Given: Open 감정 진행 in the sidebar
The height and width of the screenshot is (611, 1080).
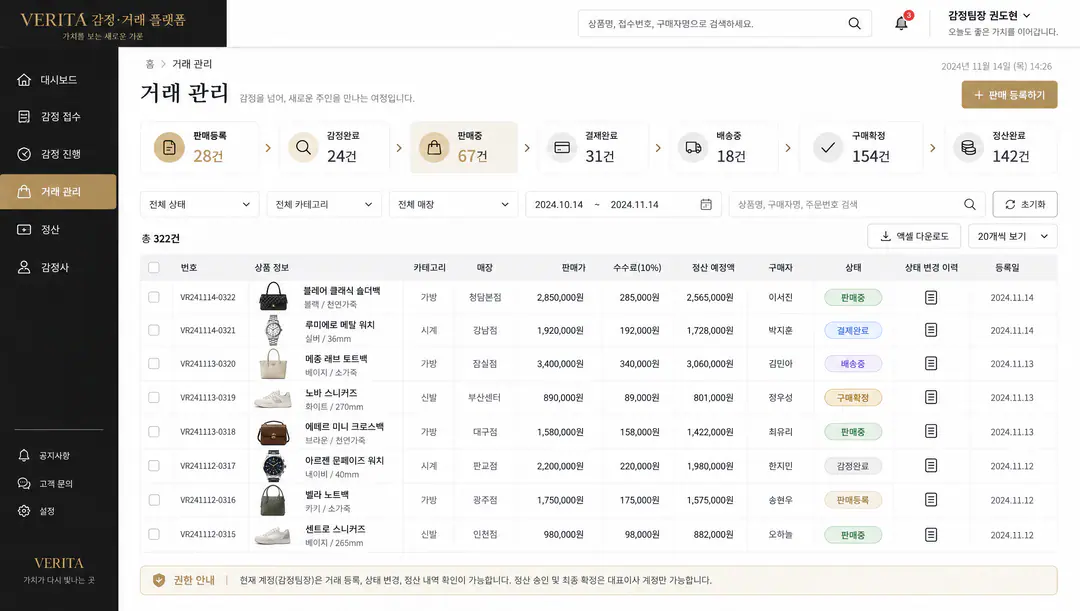Looking at the screenshot, I should 59,154.
